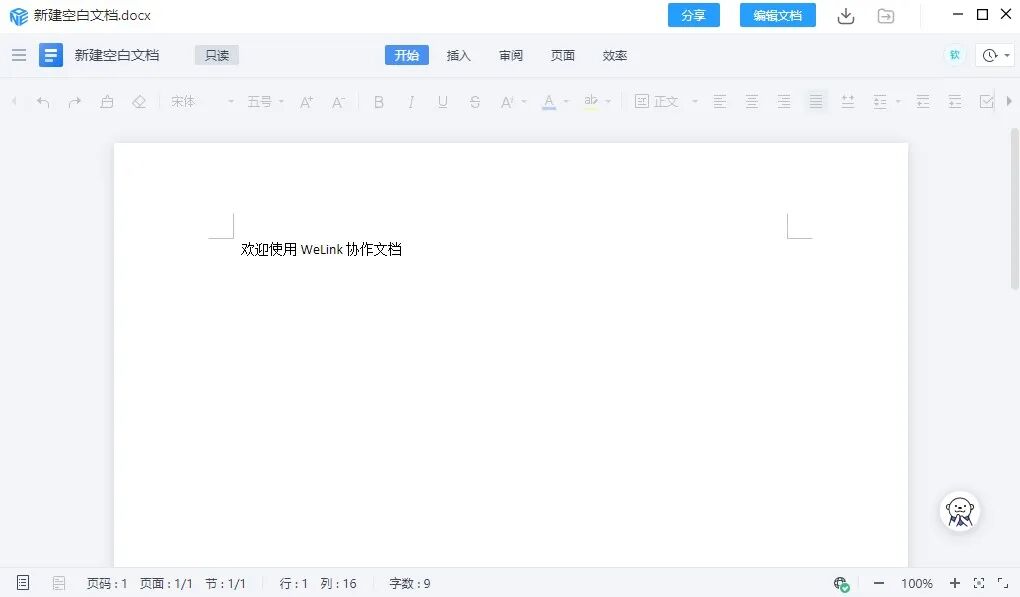Viewport: 1020px width, 597px height.
Task: Click the 编辑文档 button
Action: pos(777,16)
